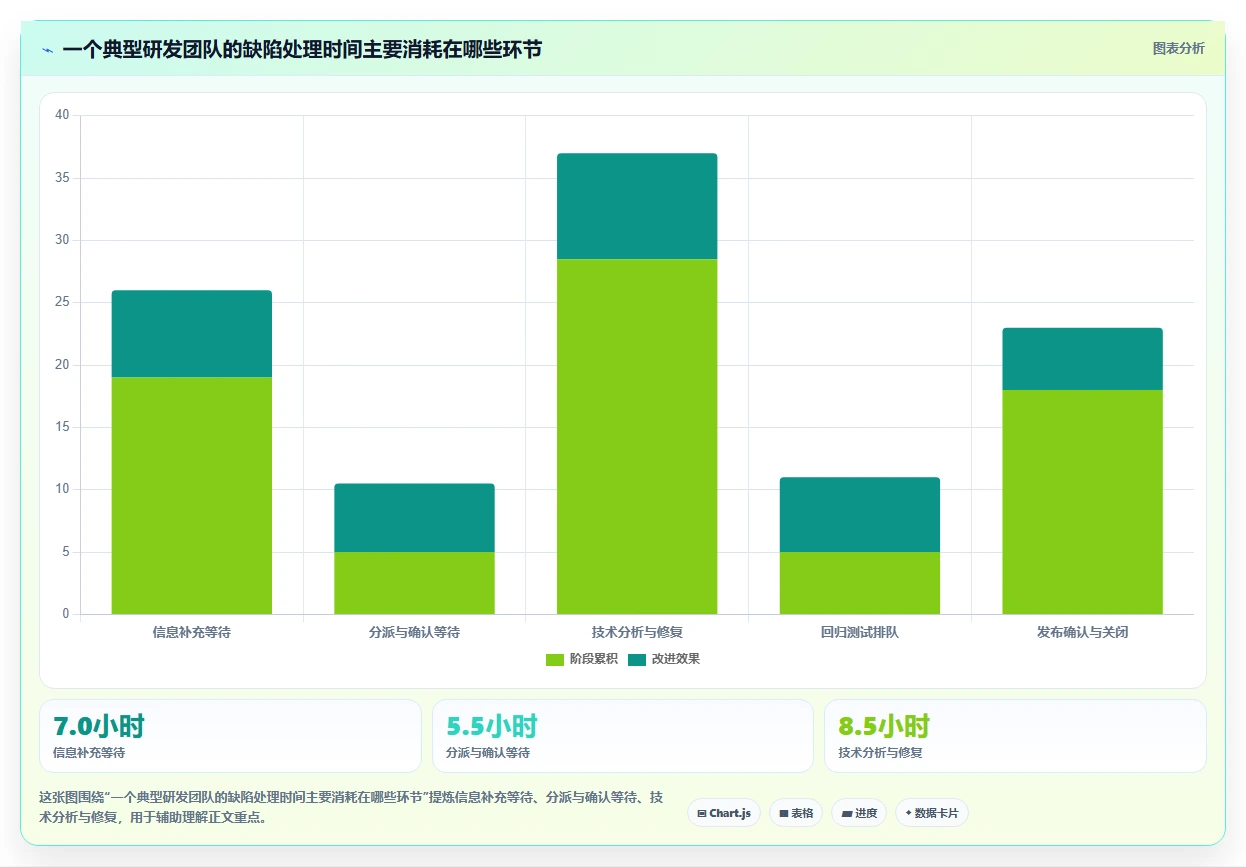Click the chart title about 缺陷处理时间

point(302,49)
